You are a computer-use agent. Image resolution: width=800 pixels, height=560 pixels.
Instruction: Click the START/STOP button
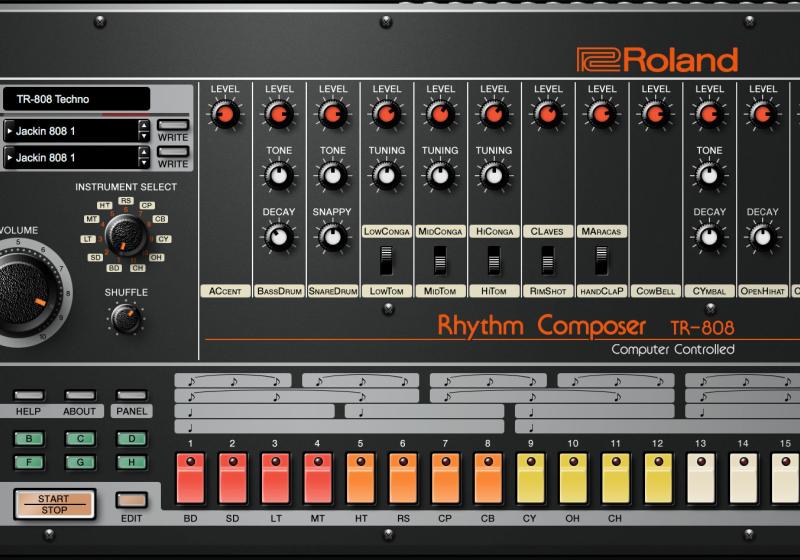(x=55, y=504)
